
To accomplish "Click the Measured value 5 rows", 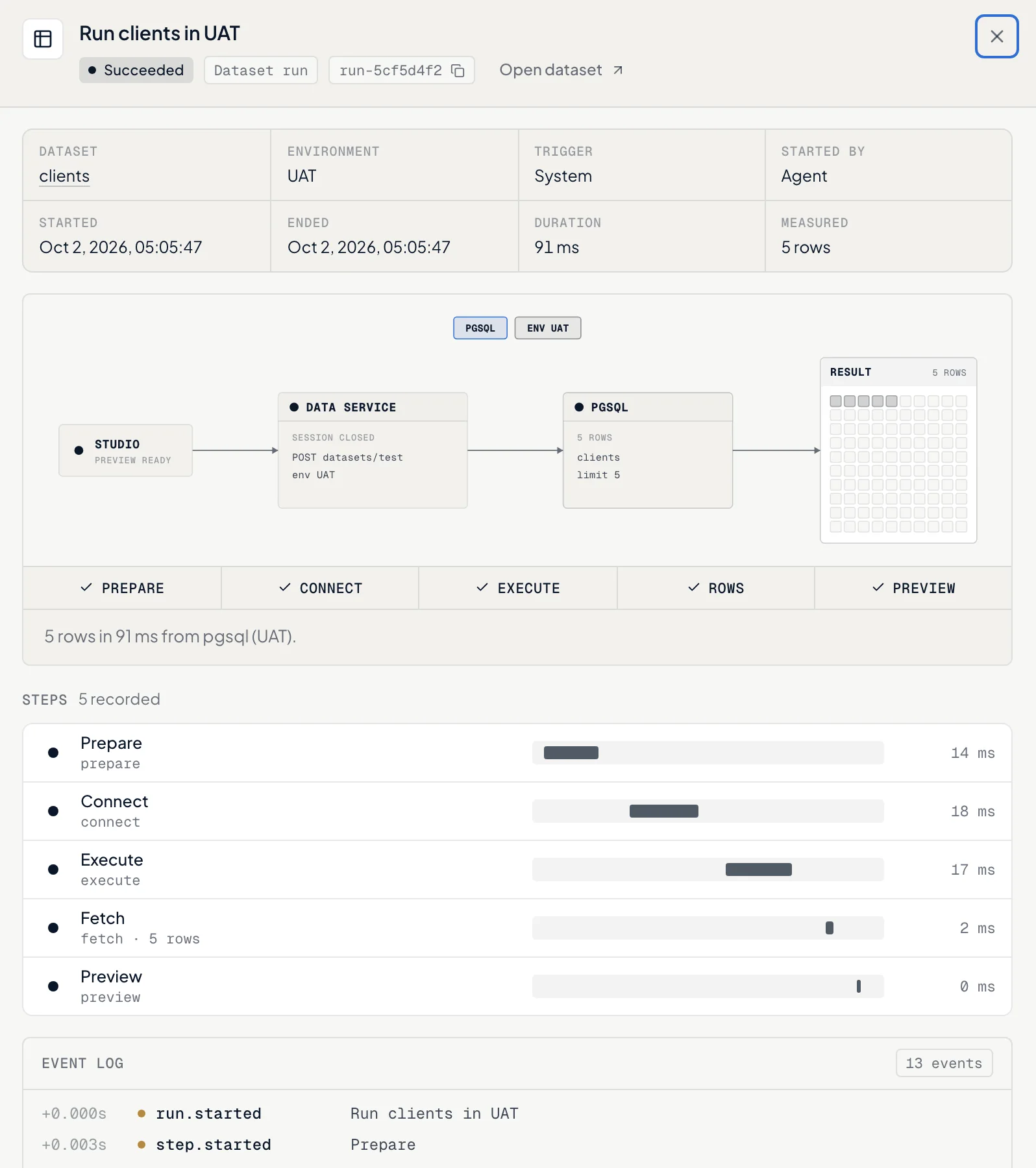I will click(x=806, y=247).
